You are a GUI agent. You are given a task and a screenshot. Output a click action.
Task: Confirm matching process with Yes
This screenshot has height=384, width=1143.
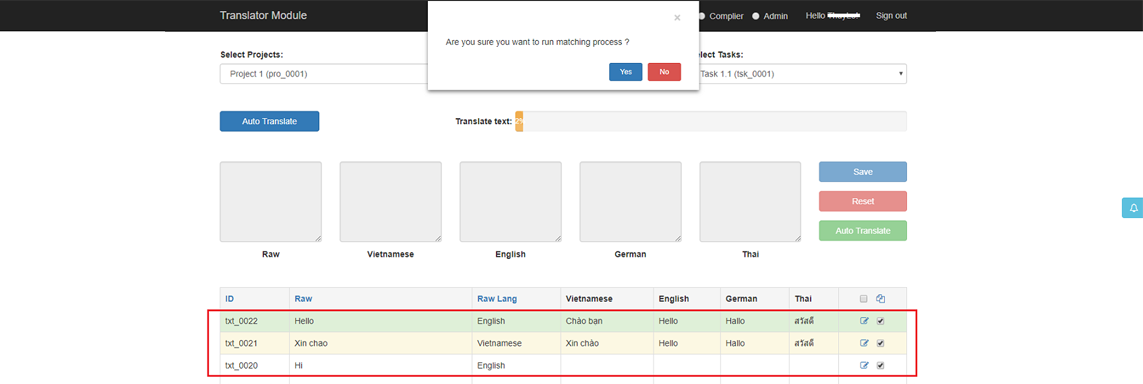625,71
